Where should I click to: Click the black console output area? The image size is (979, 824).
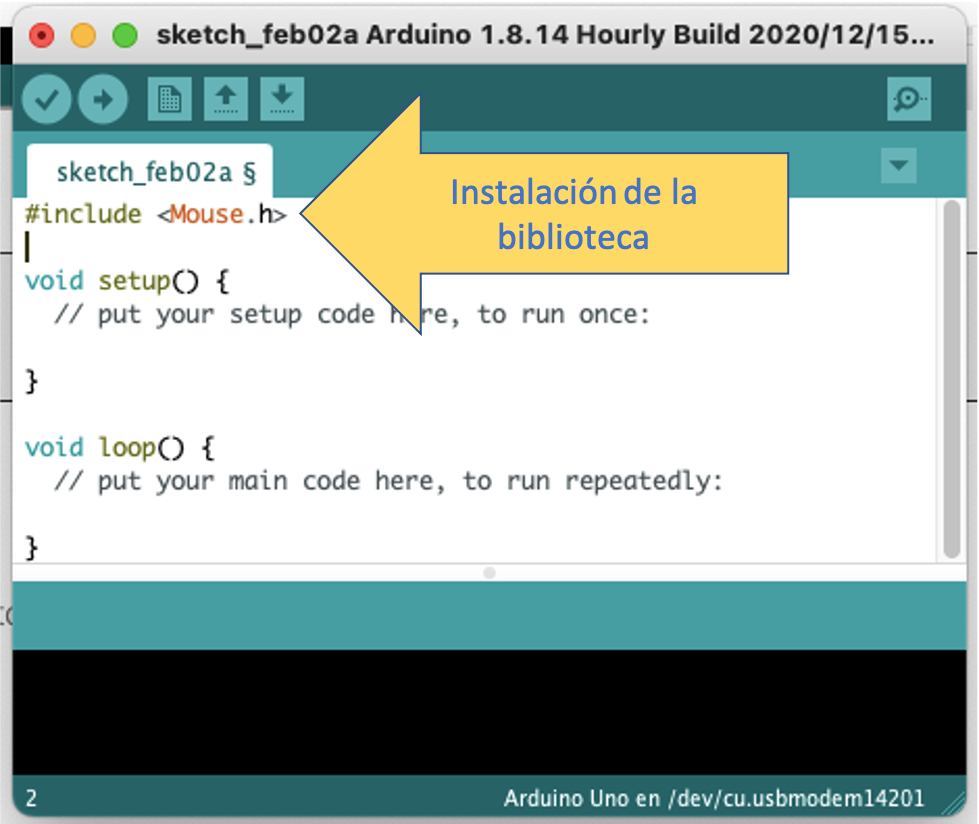490,712
